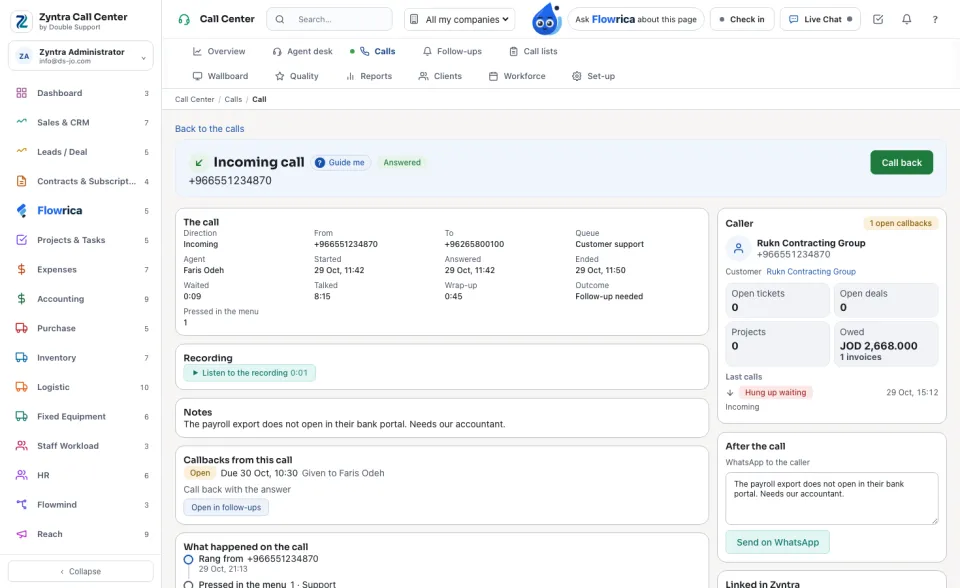Ask Flowrica about this page

tap(636, 19)
